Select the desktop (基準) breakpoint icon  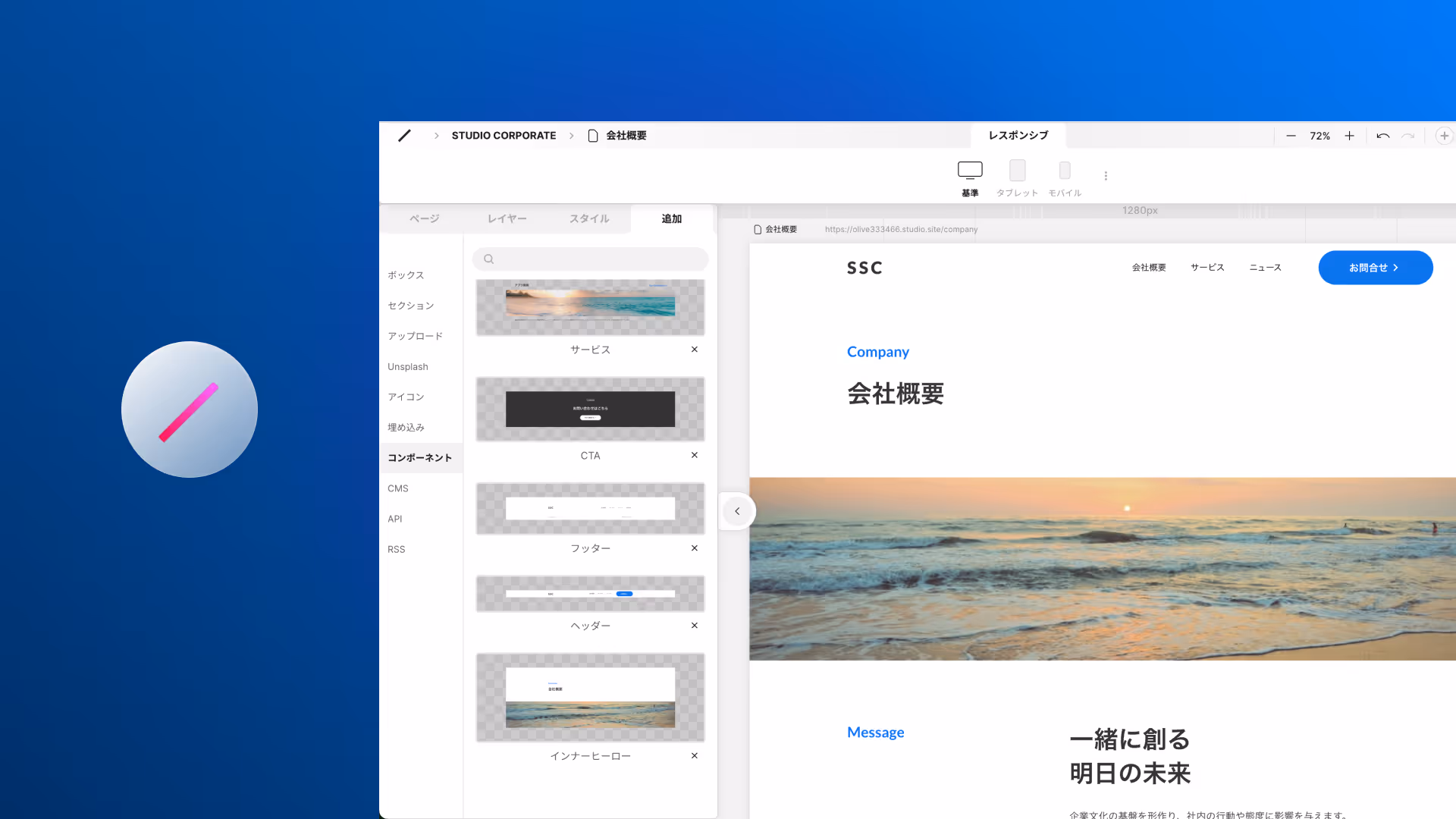pyautogui.click(x=970, y=170)
